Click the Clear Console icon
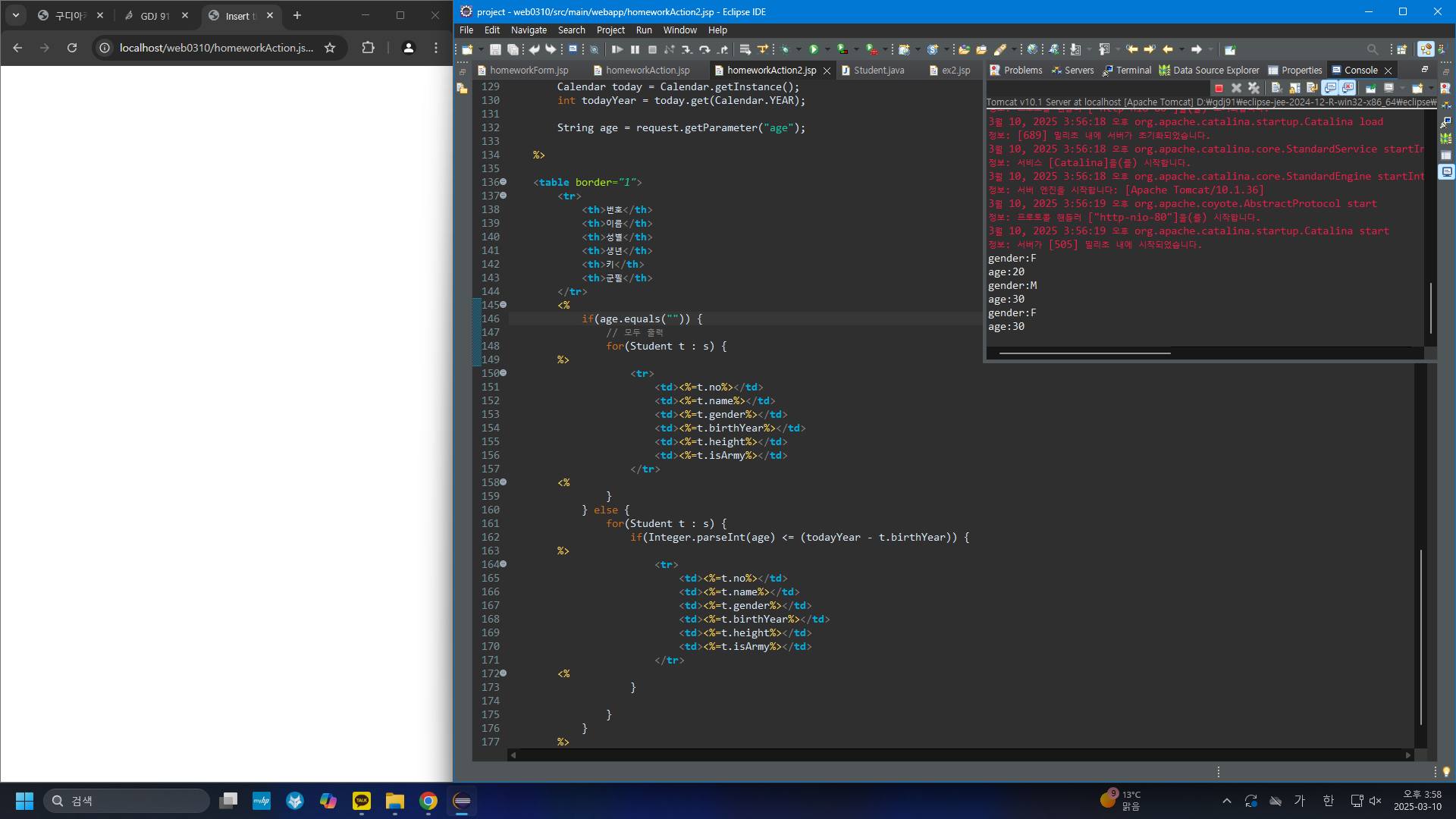Image resolution: width=1456 pixels, height=819 pixels. (1276, 88)
